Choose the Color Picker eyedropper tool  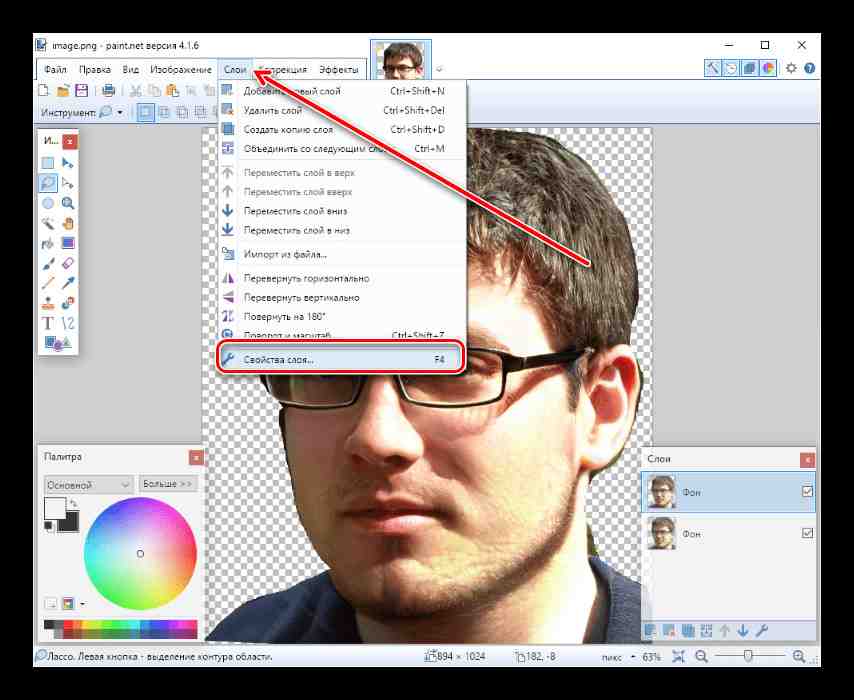[x=68, y=283]
